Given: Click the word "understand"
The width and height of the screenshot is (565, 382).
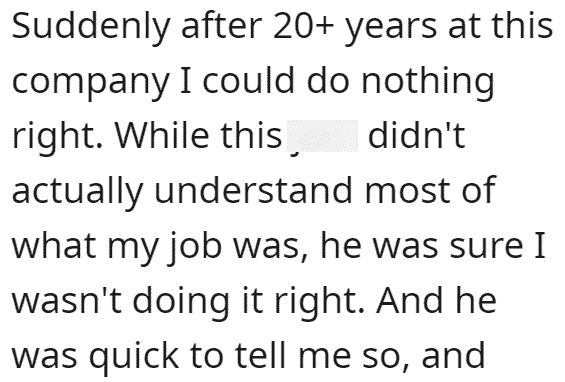Looking at the screenshot, I should 253,189.
